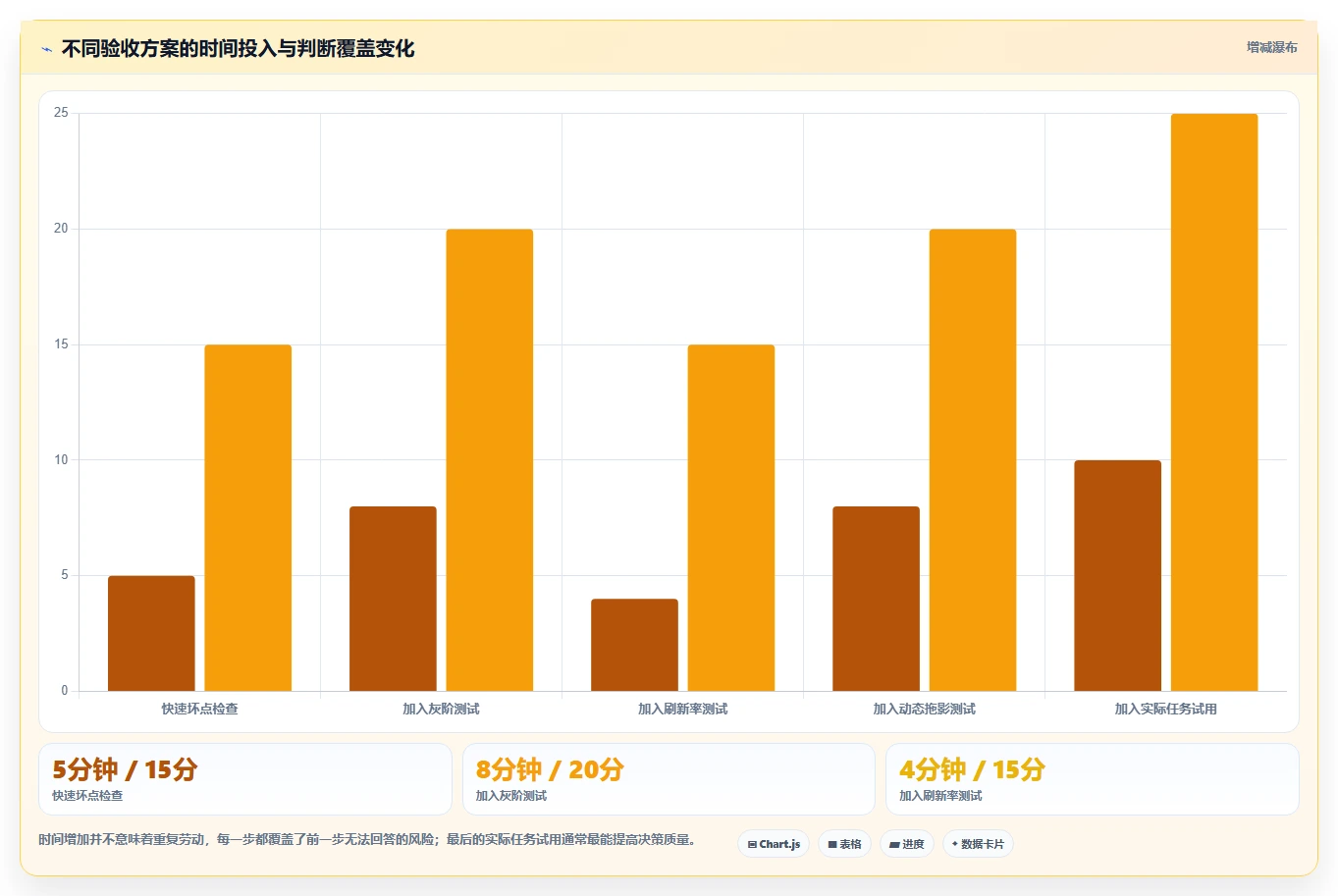Click the Chart.js chip
This screenshot has width=1338, height=896.
point(774,844)
